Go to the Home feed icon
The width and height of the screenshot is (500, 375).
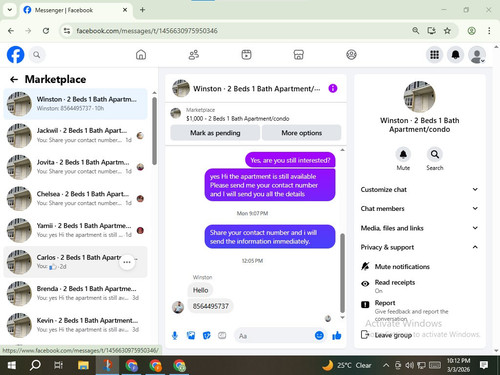[x=141, y=55]
